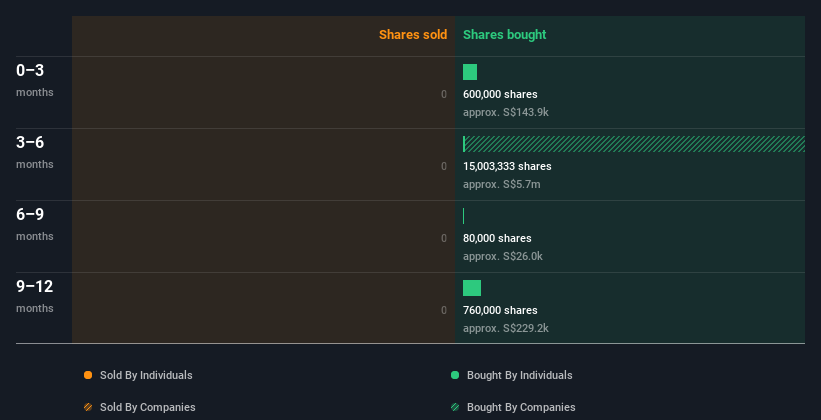Select the 15,003,333 shares text
This screenshot has width=821, height=420.
click(x=507, y=166)
